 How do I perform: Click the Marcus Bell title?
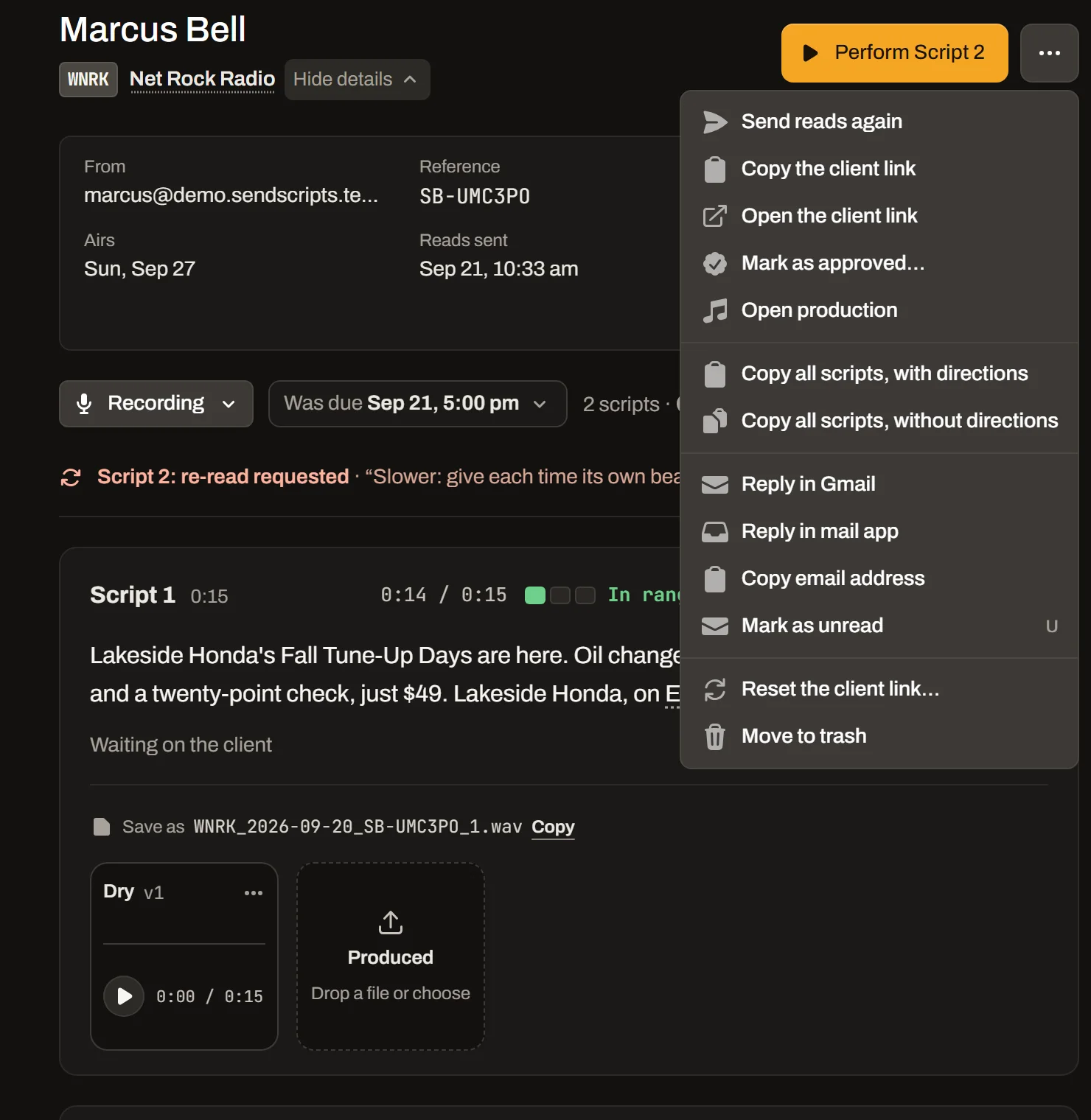pyautogui.click(x=153, y=29)
